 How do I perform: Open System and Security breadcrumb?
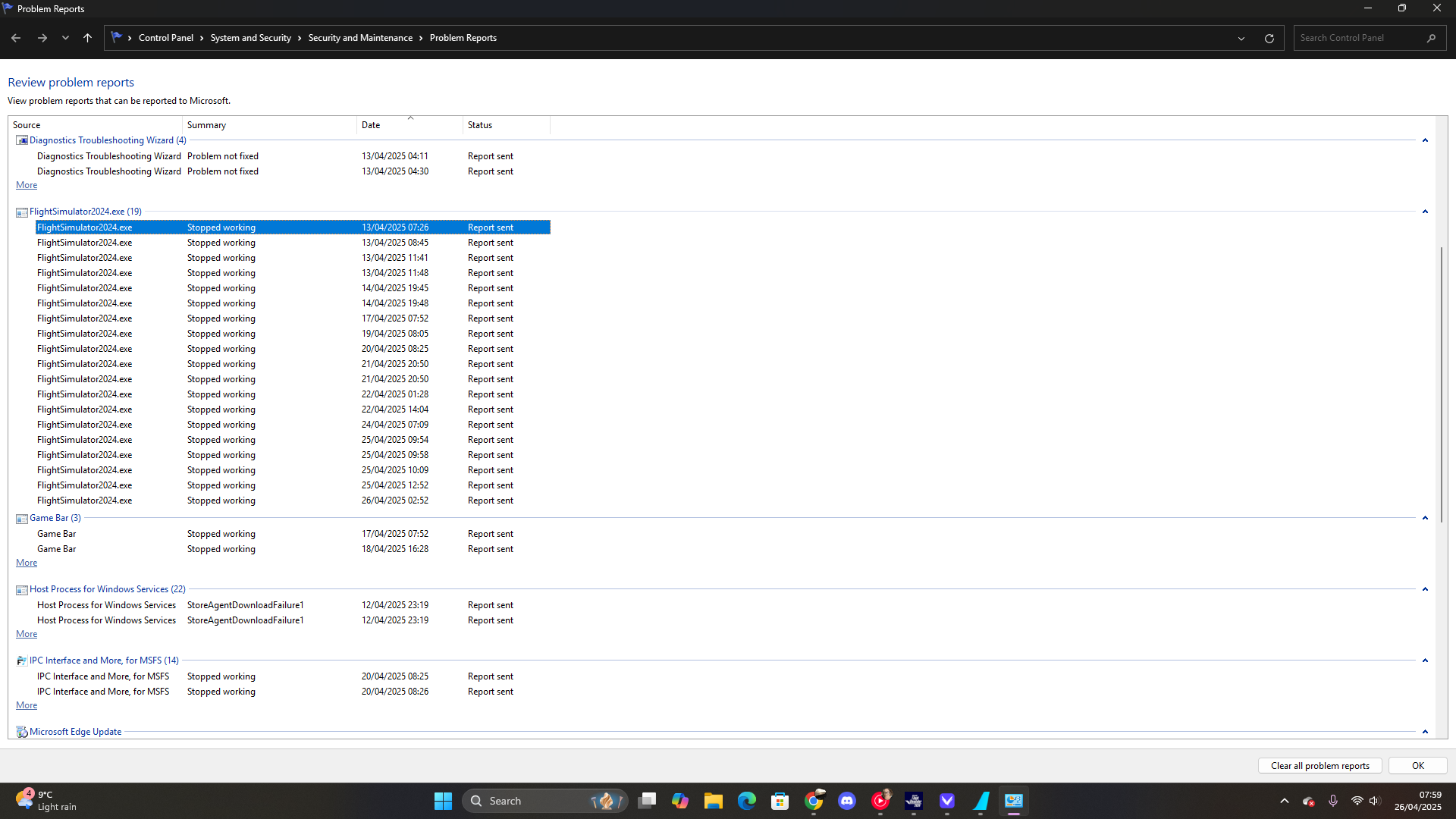[x=251, y=38]
